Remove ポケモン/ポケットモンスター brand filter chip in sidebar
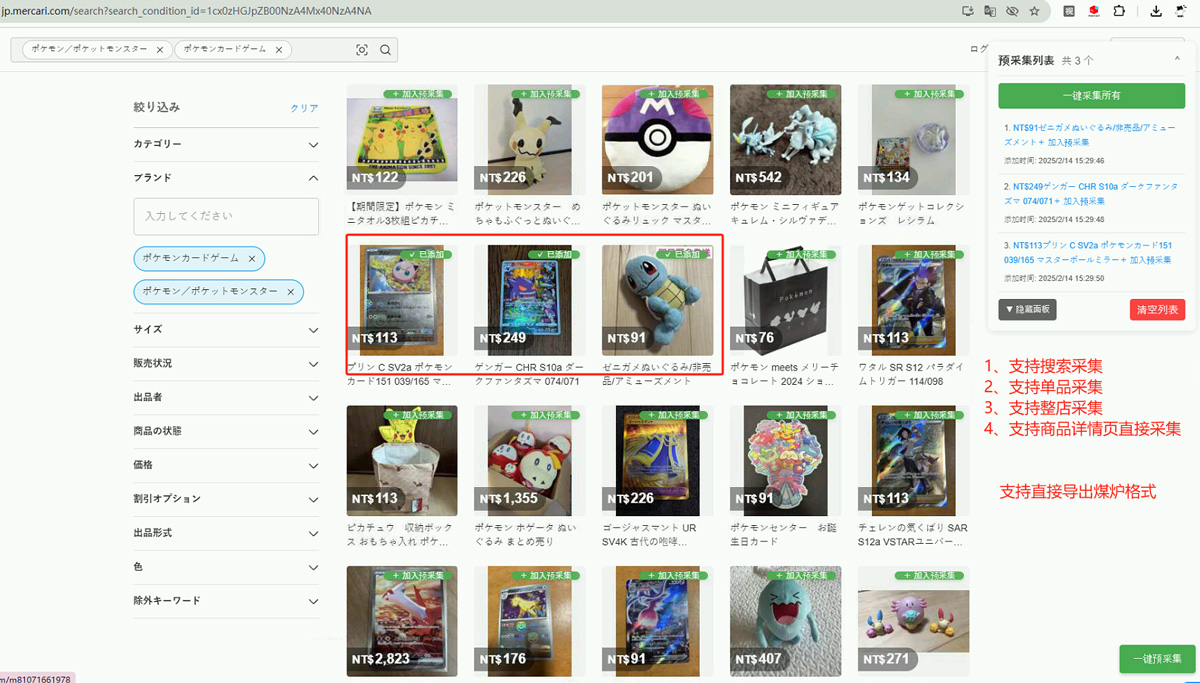 click(x=290, y=291)
